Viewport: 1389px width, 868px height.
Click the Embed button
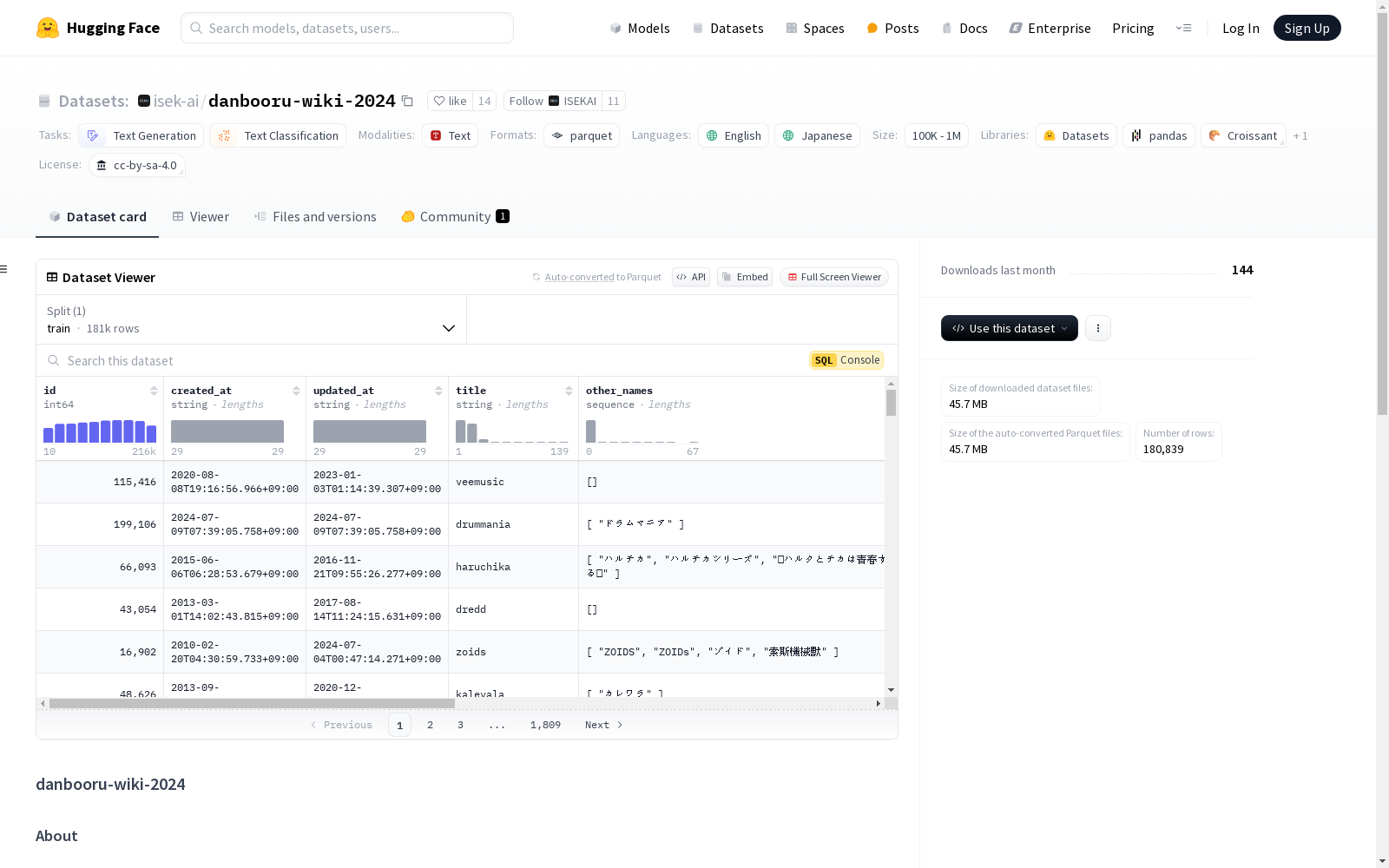tap(745, 277)
